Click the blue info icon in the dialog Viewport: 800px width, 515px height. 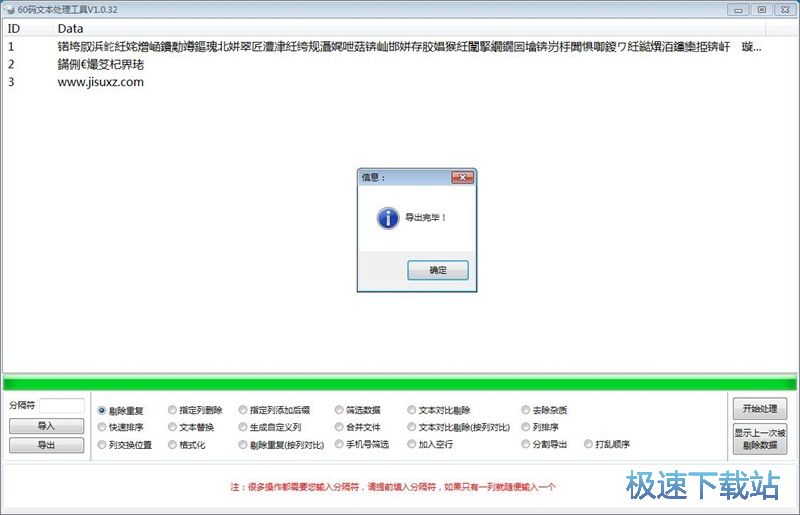[388, 218]
